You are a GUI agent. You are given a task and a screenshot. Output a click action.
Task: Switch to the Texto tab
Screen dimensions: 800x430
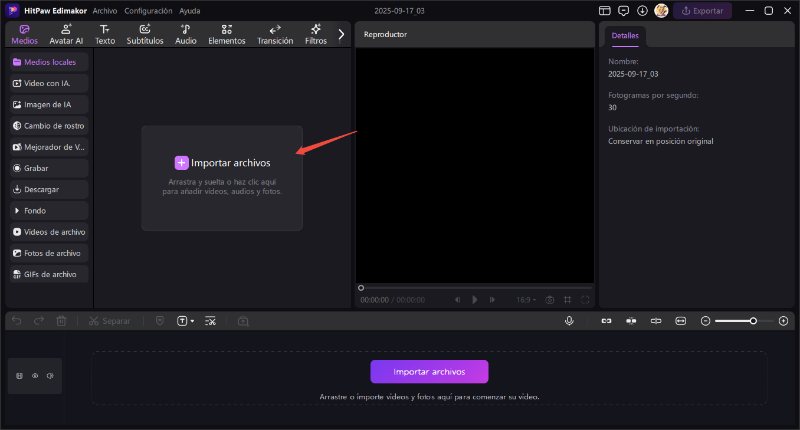pos(105,35)
